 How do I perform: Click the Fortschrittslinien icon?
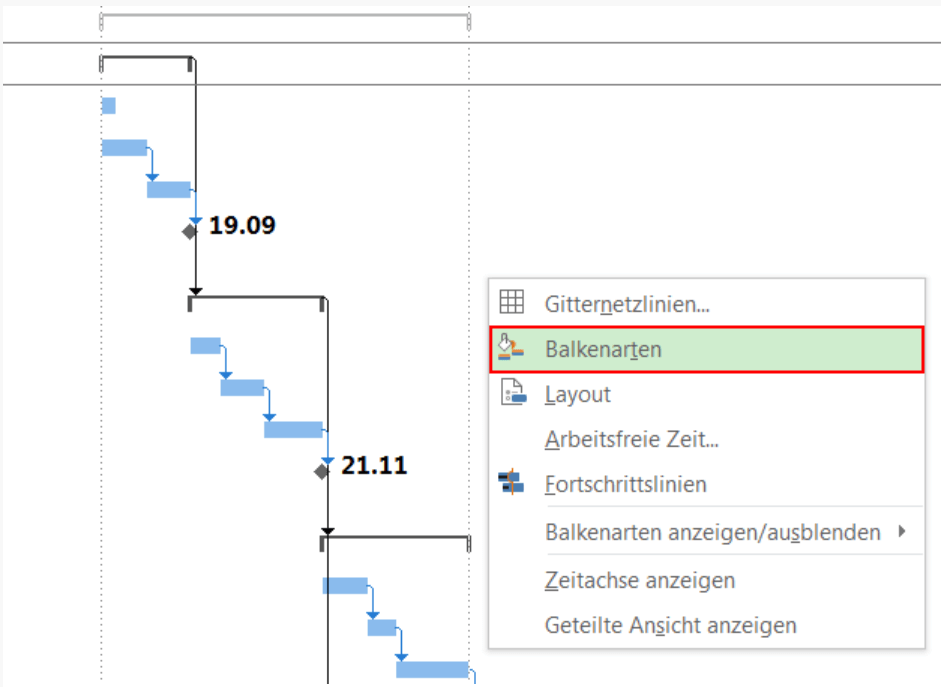[x=511, y=483]
